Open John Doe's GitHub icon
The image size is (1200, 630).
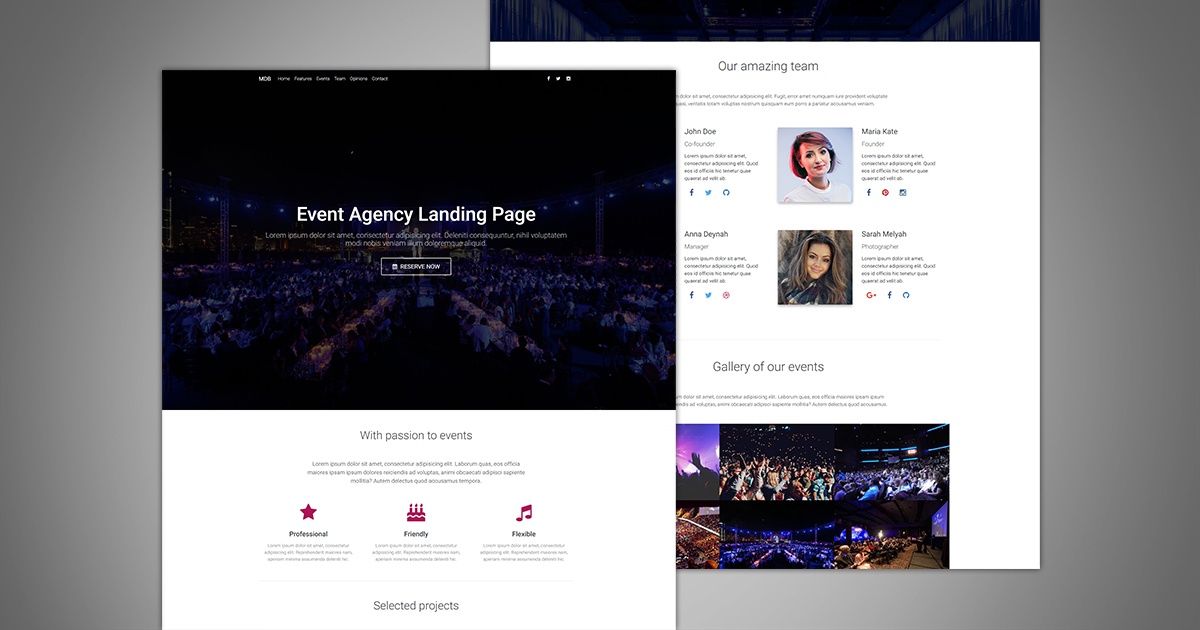(726, 193)
